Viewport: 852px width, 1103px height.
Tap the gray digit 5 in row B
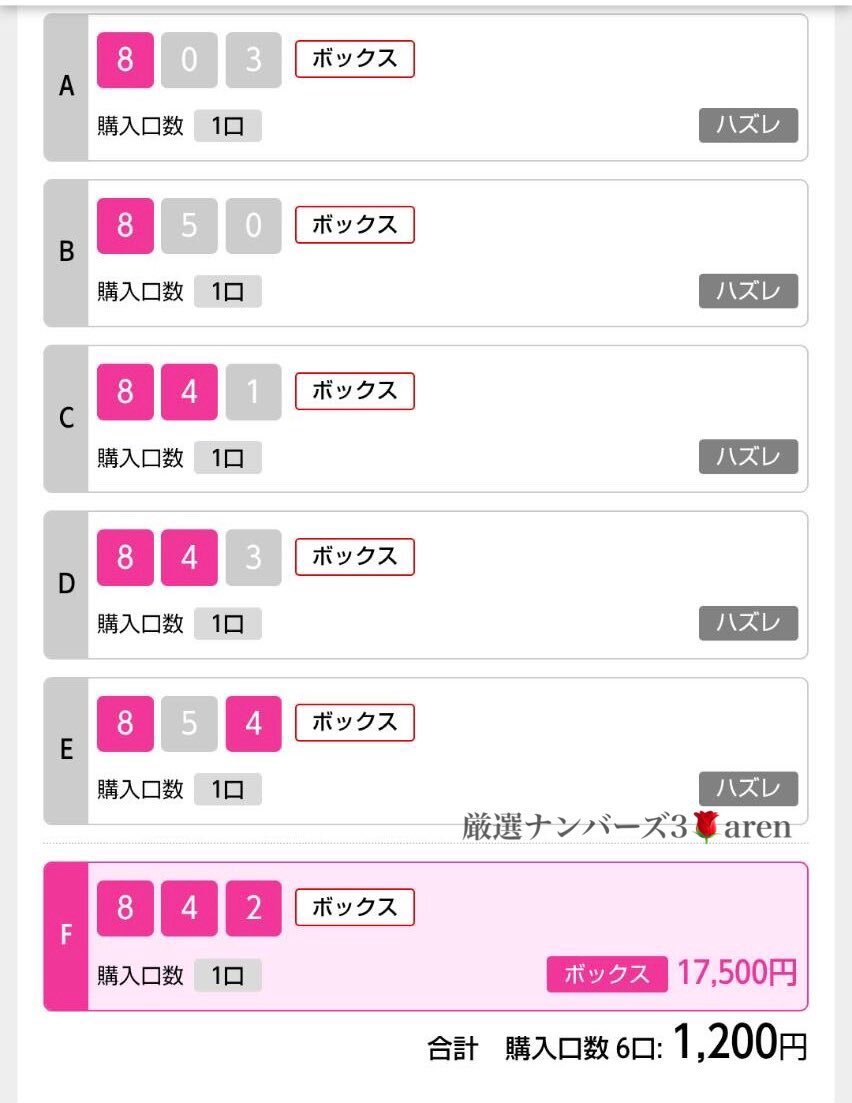[x=189, y=226]
